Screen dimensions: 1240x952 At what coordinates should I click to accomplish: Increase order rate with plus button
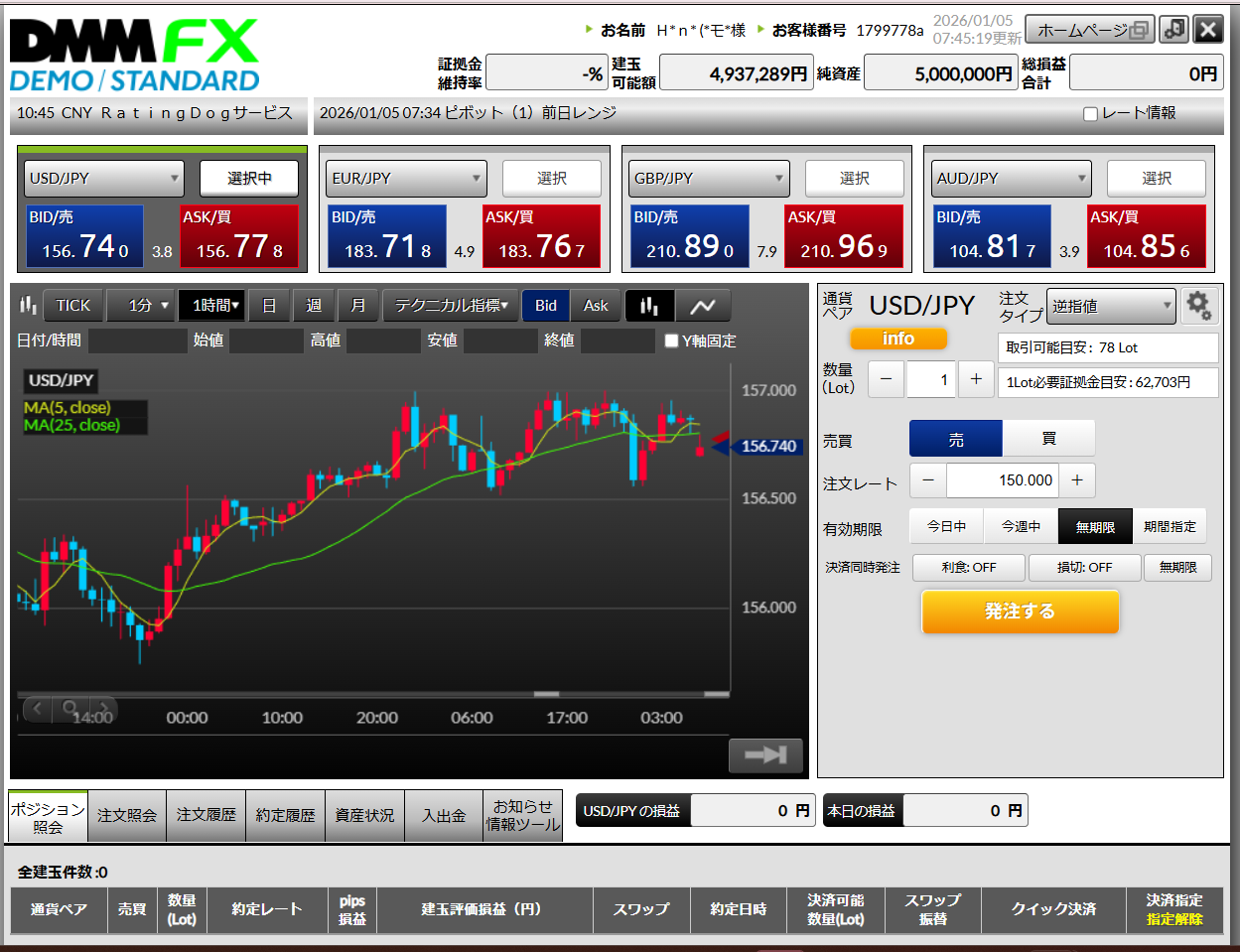1077,480
